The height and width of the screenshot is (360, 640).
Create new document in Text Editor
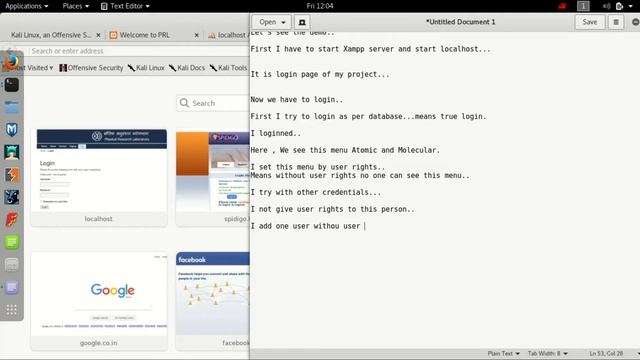pyautogui.click(x=302, y=22)
